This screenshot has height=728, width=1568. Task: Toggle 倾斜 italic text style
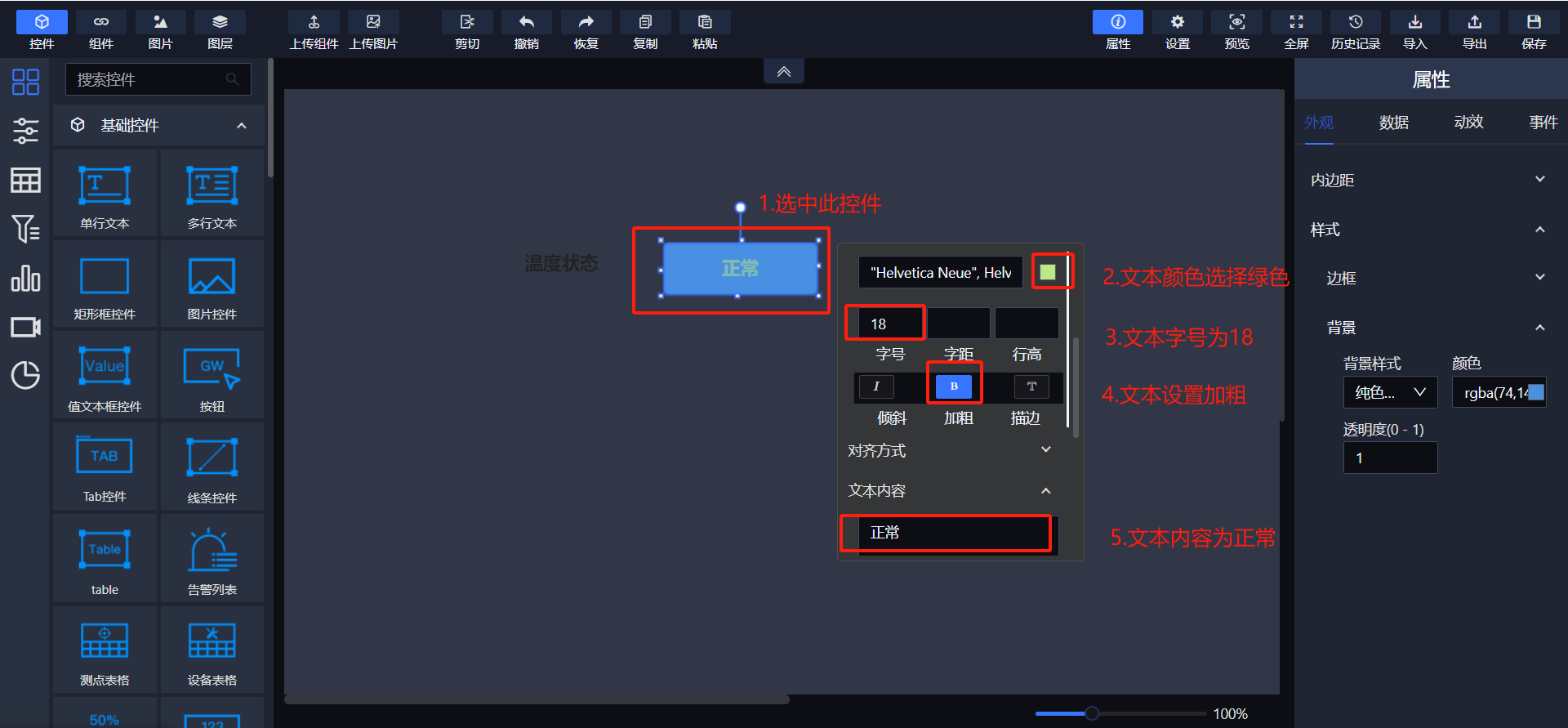(x=876, y=386)
